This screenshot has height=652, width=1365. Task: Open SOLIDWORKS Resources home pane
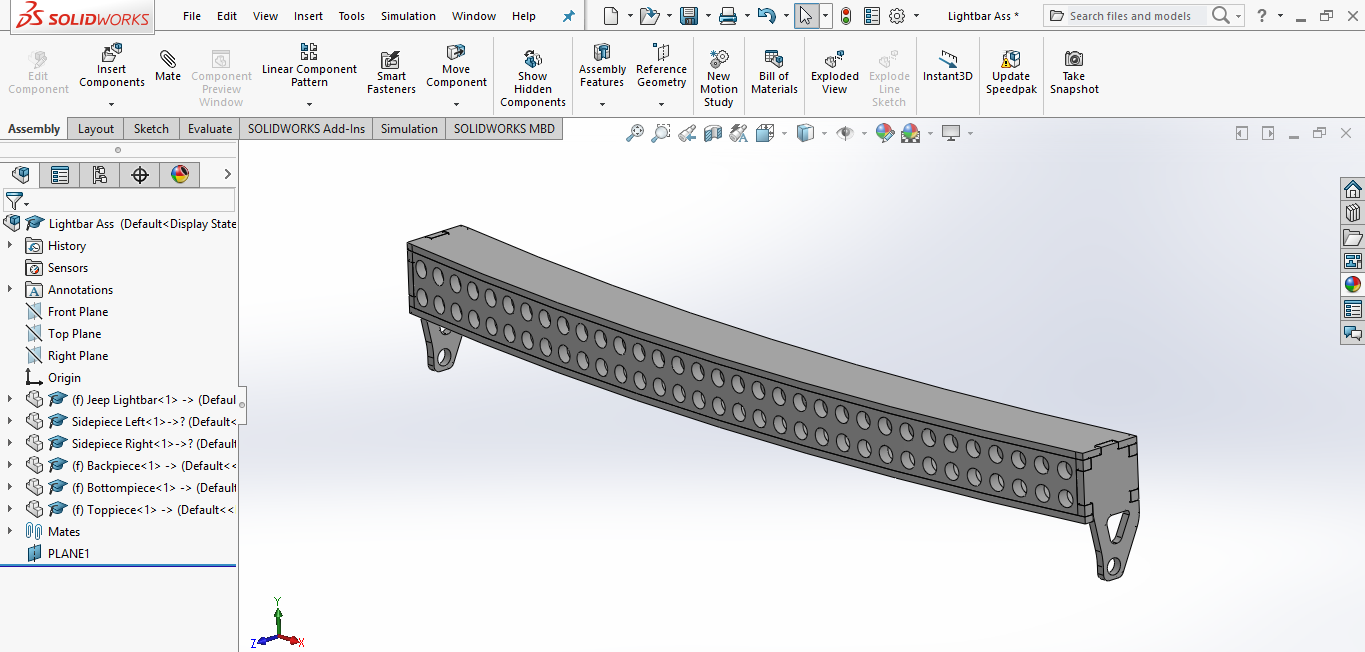pyautogui.click(x=1353, y=189)
